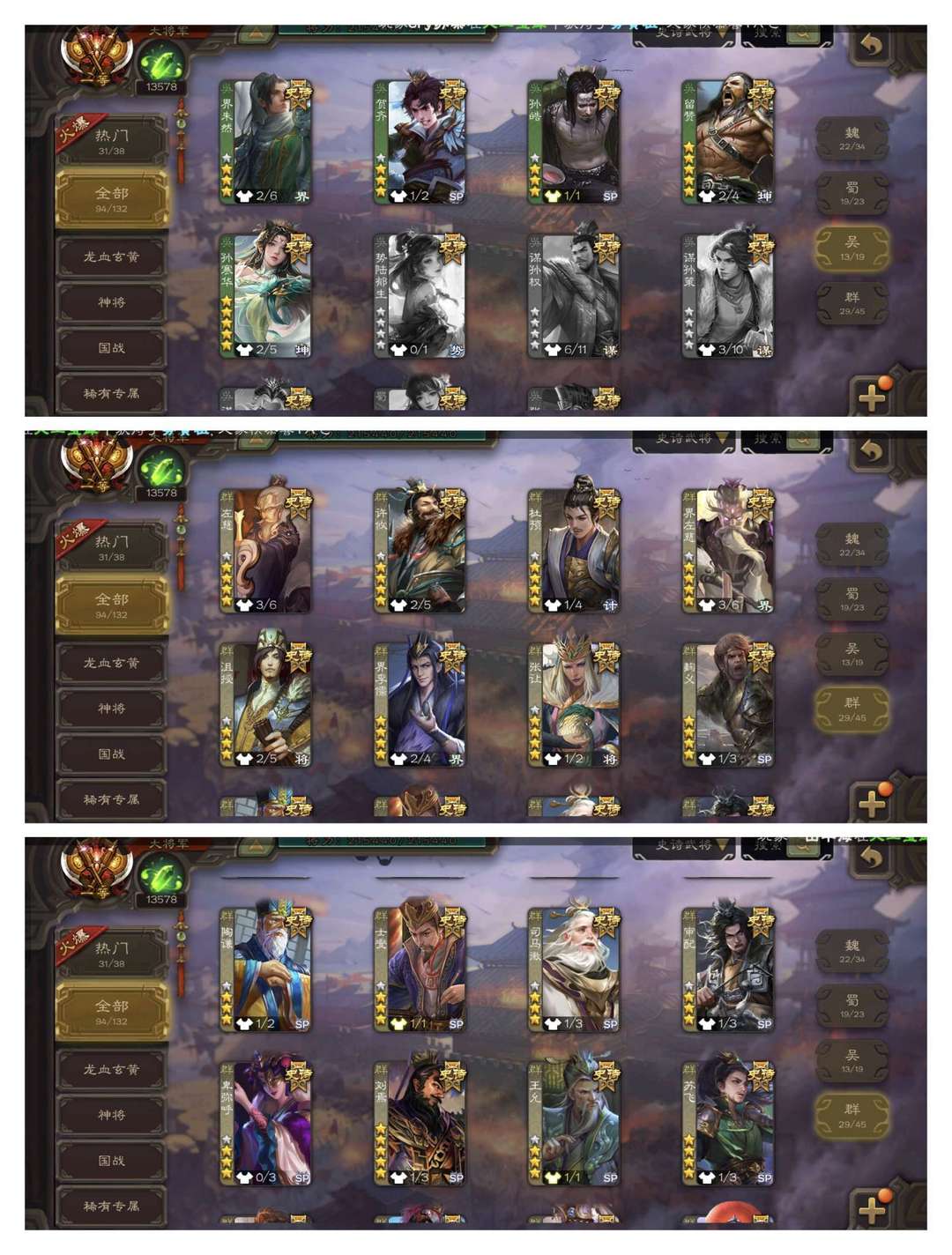Screen dimensions: 952x1255
Task: Open the 司马徽 white-bearded elder card
Action: [574, 969]
